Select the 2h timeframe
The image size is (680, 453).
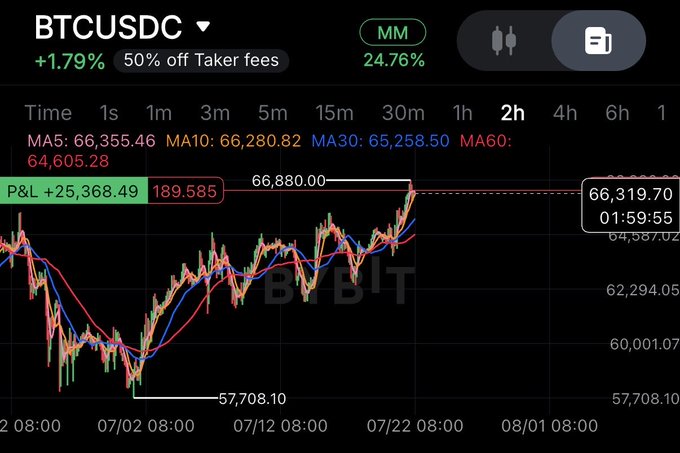pyautogui.click(x=513, y=113)
